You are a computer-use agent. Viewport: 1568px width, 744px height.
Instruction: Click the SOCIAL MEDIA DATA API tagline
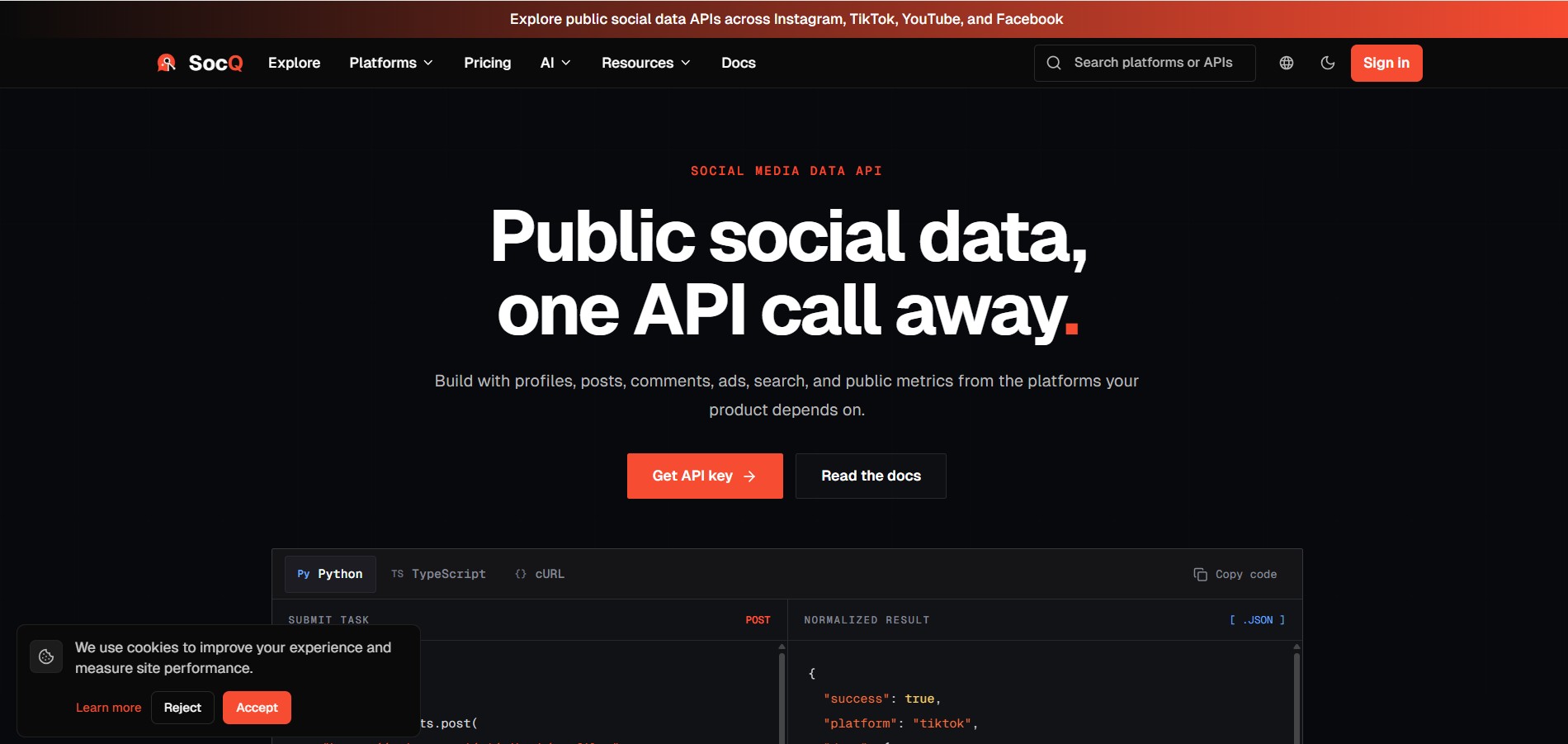tap(786, 171)
